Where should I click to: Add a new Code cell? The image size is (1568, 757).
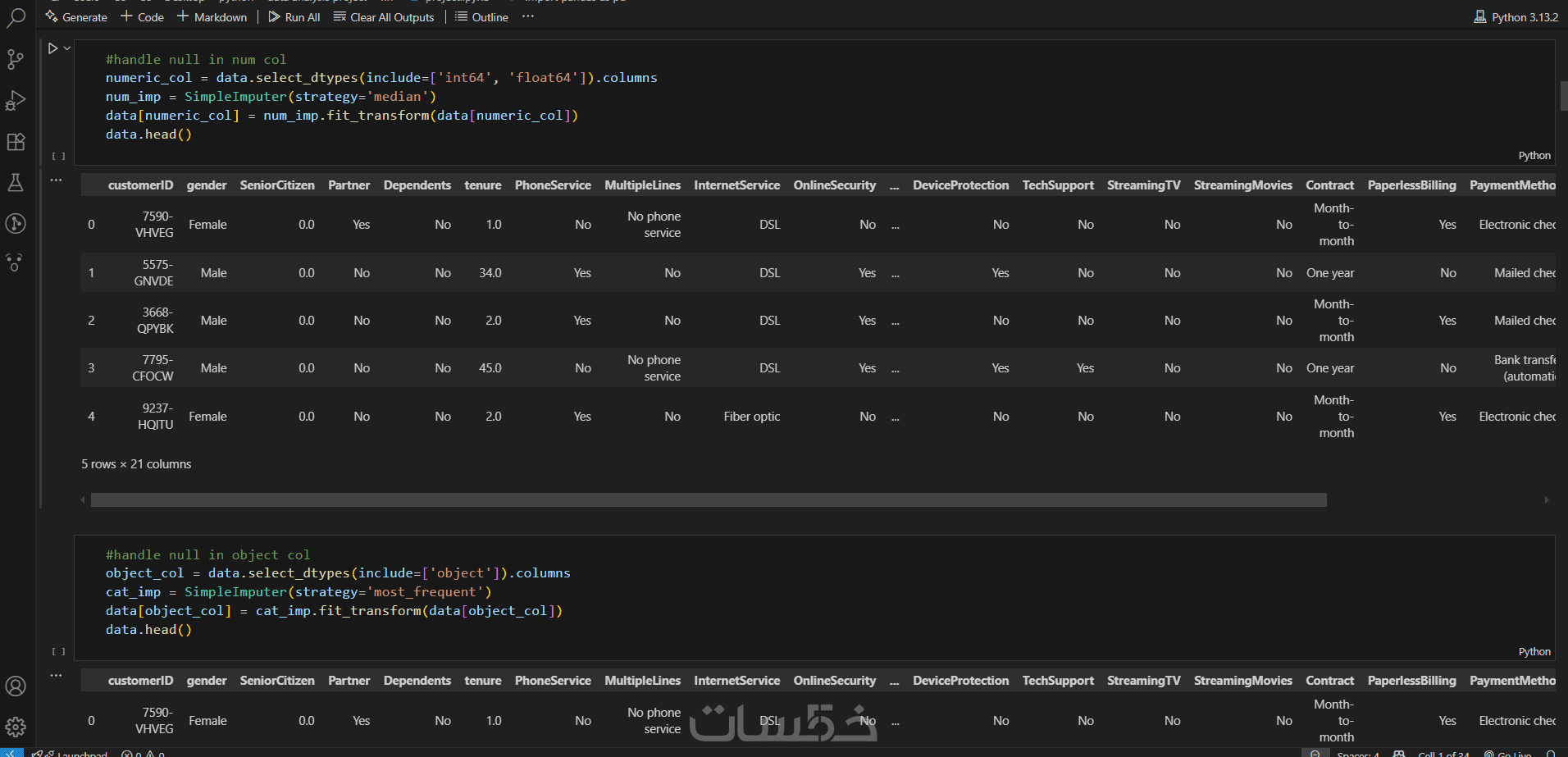pos(143,17)
